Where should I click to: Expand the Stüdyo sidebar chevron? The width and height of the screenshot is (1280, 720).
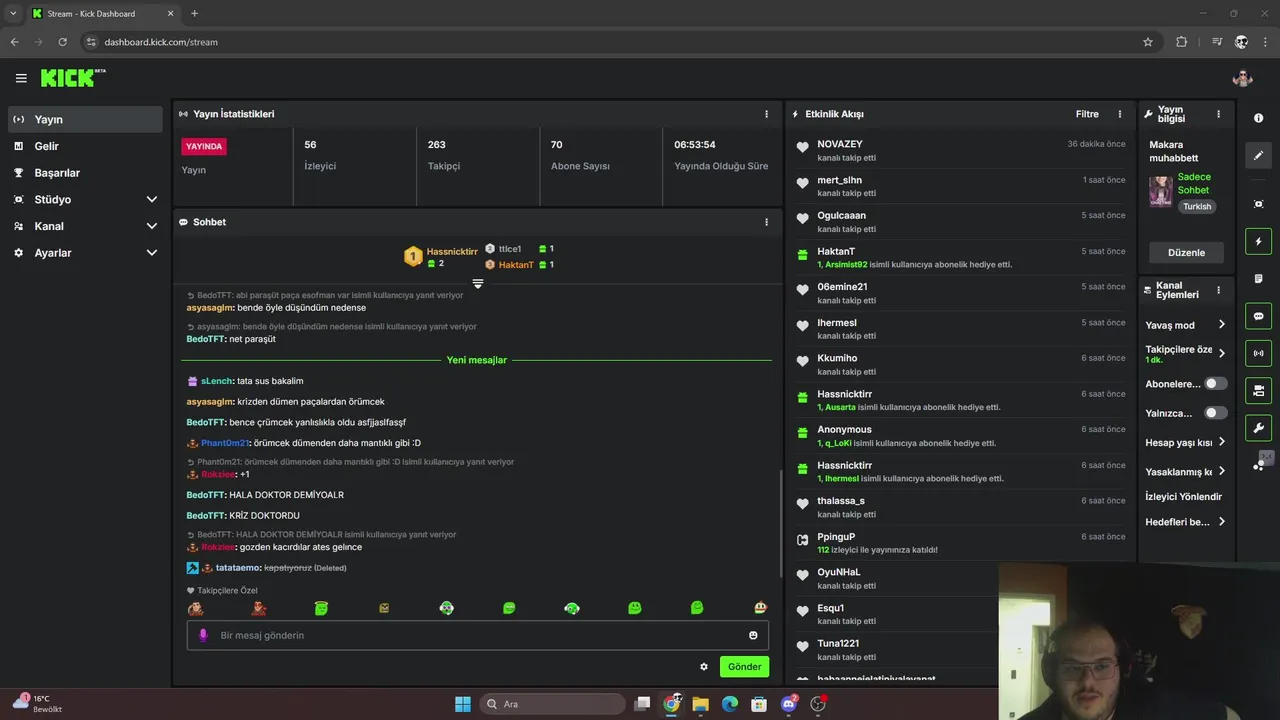[152, 200]
